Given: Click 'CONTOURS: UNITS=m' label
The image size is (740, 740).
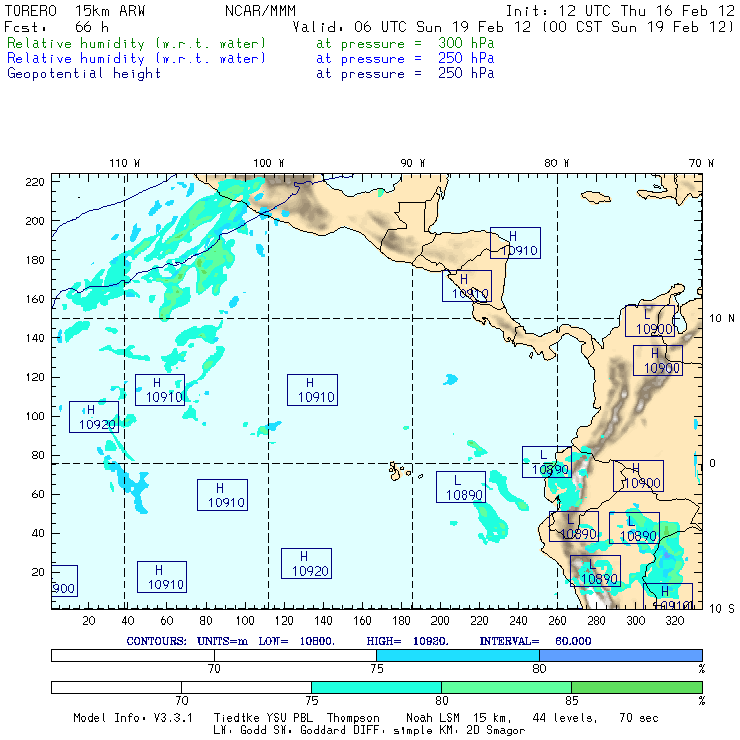Looking at the screenshot, I should coord(187,641).
